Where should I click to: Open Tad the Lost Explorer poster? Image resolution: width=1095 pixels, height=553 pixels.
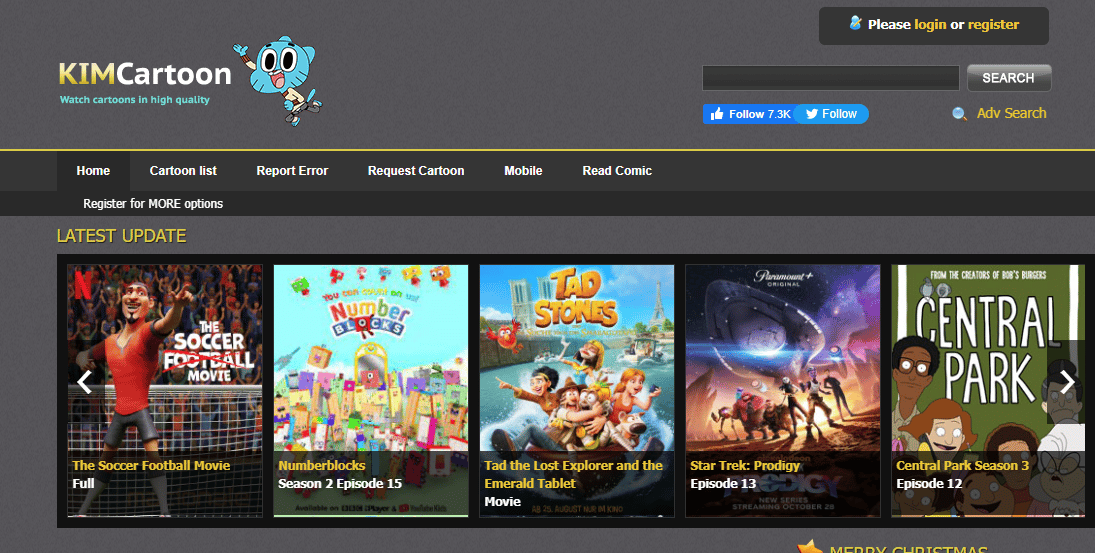577,390
